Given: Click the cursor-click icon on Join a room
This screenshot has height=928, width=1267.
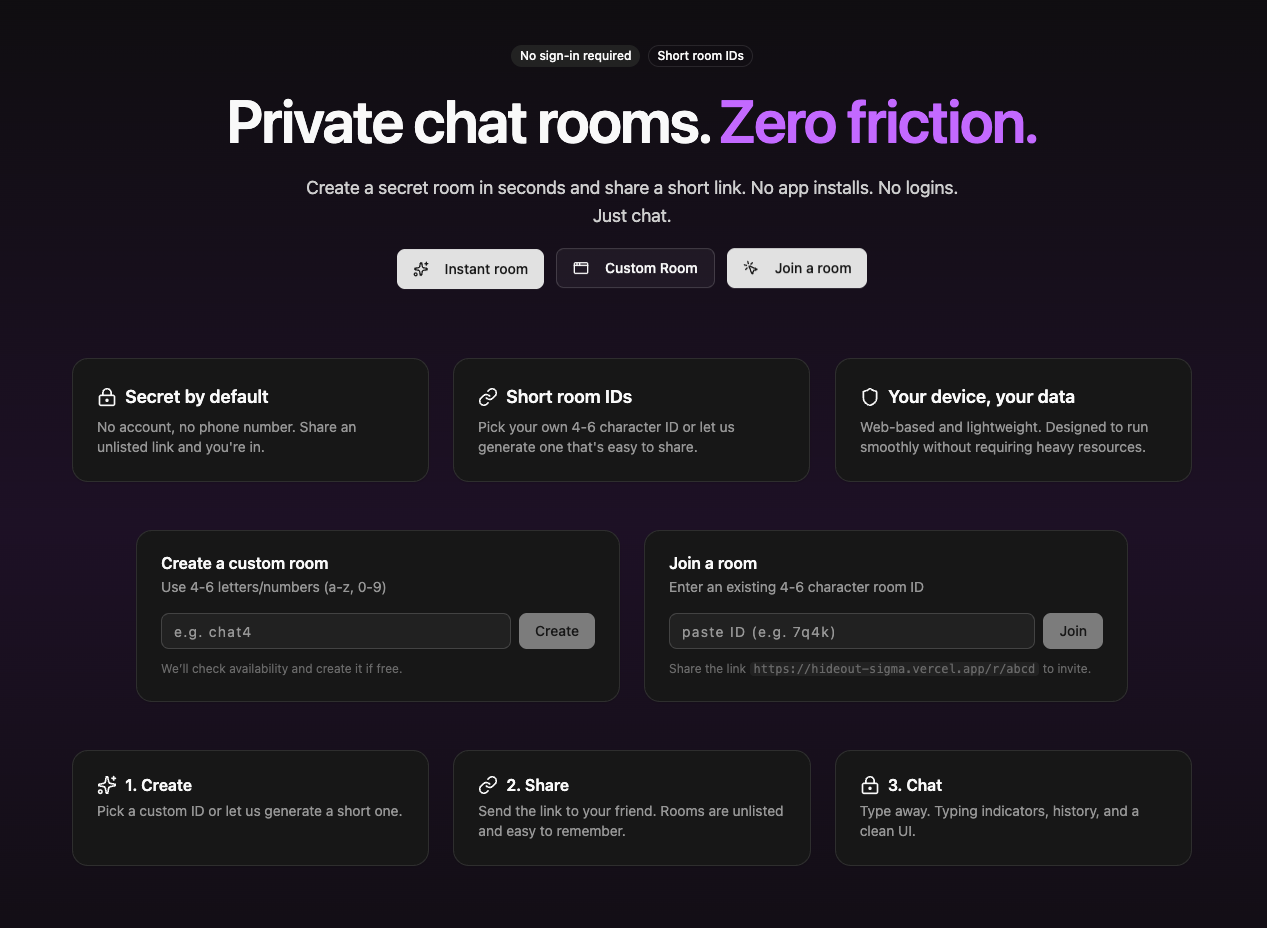Looking at the screenshot, I should (x=751, y=268).
